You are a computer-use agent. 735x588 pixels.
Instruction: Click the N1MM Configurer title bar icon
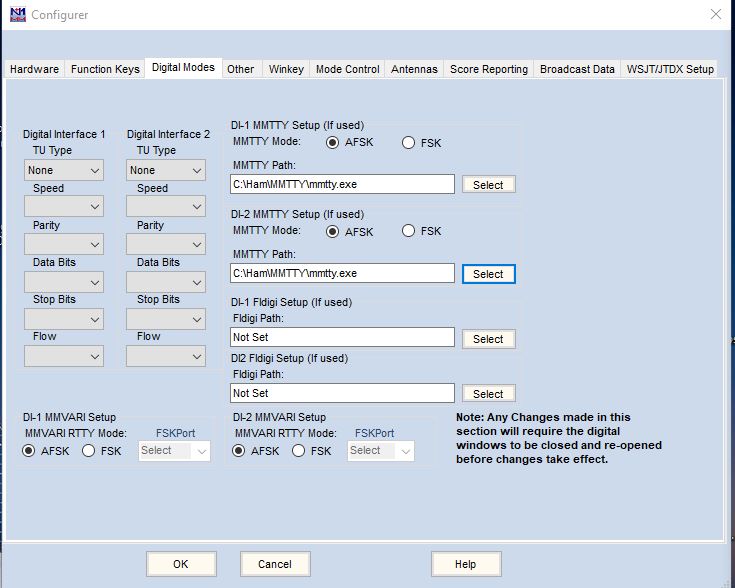[x=17, y=15]
